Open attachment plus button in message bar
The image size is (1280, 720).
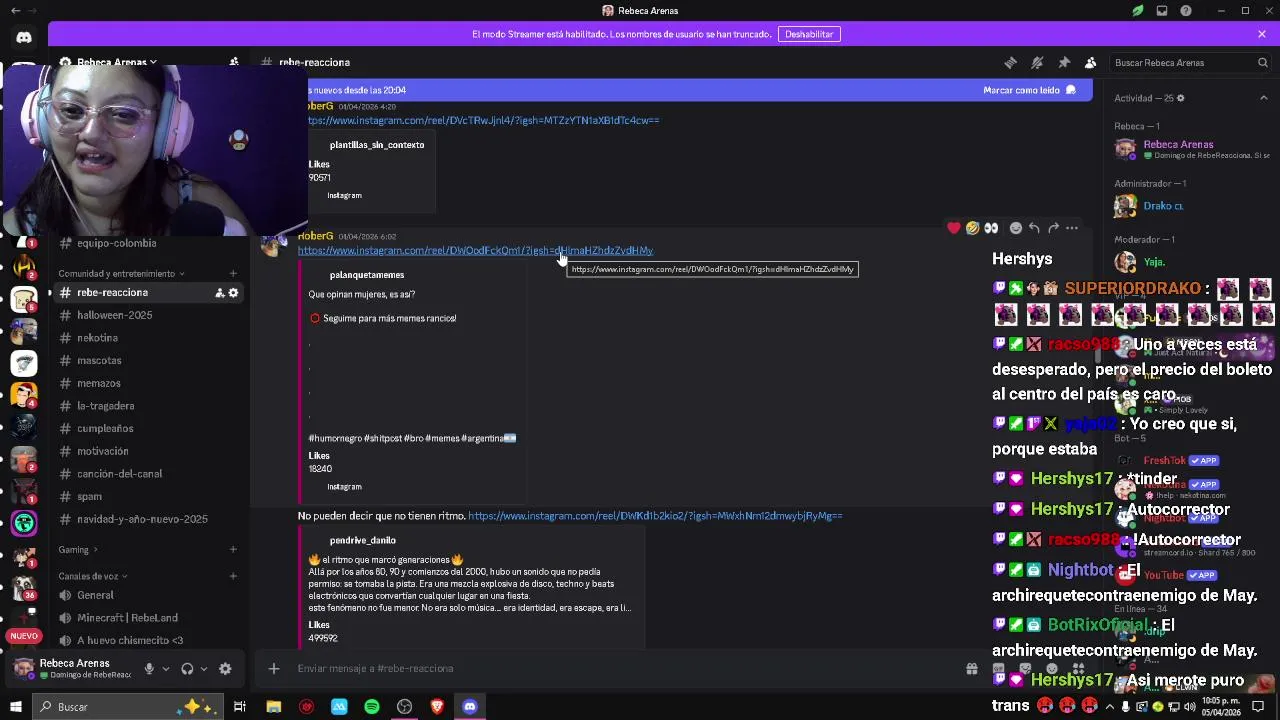[x=273, y=669]
